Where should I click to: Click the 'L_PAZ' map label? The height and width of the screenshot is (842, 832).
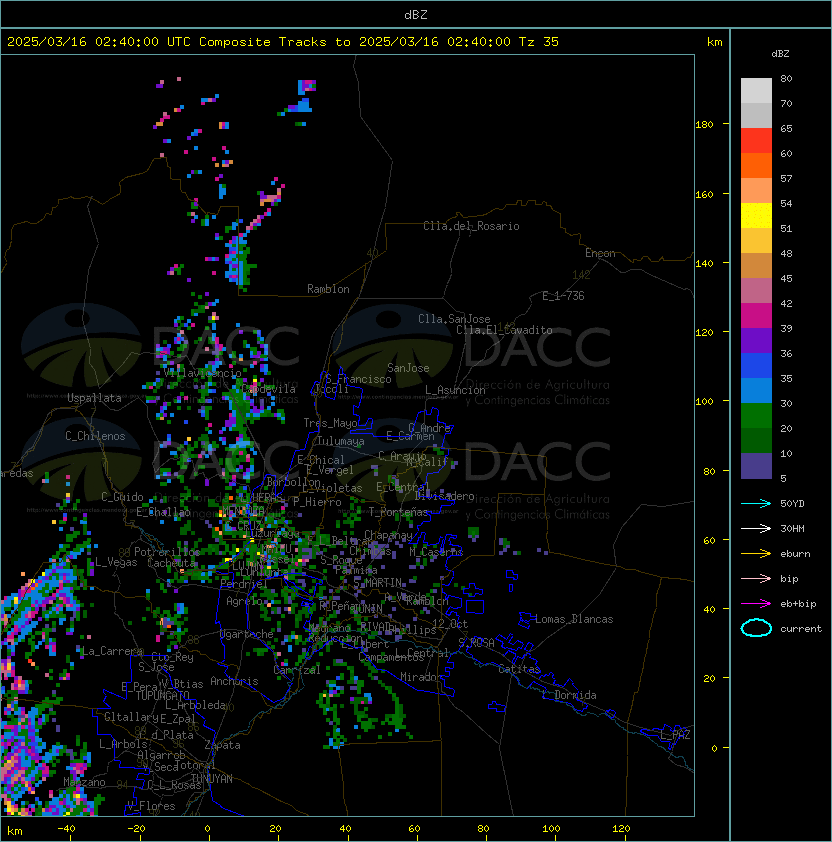(675, 735)
